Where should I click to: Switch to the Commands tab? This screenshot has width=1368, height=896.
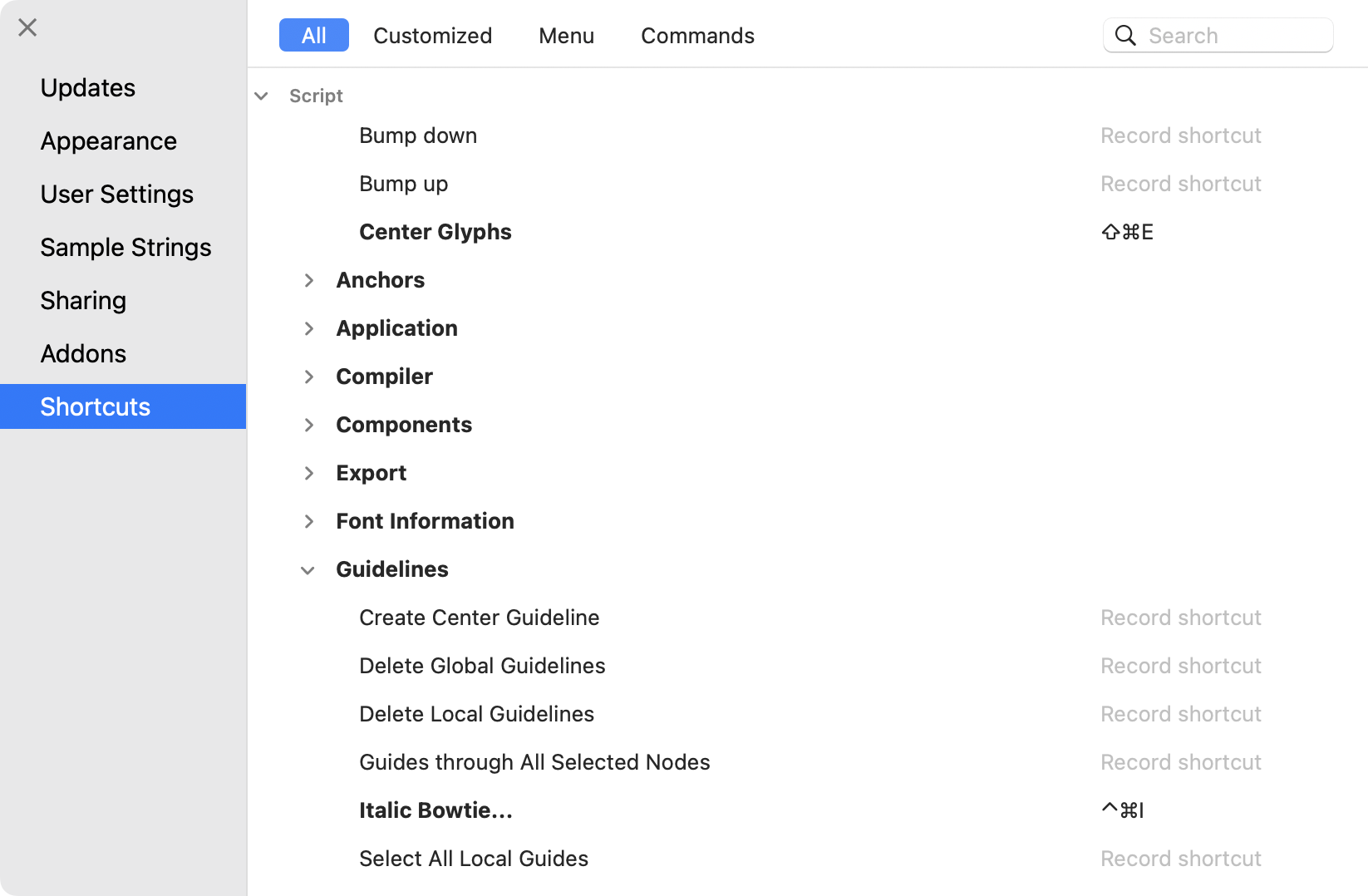tap(697, 35)
